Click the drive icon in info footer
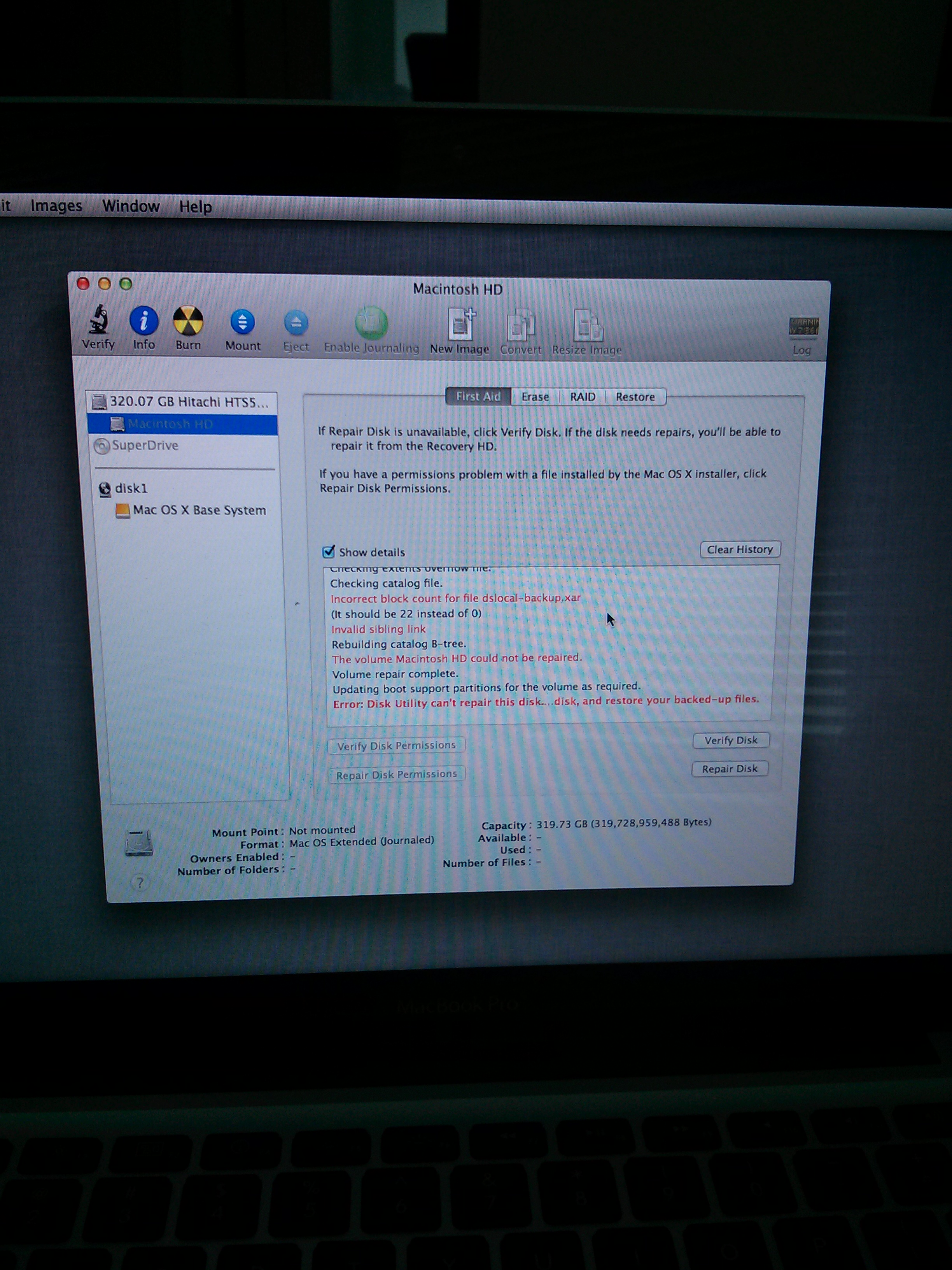 (139, 843)
